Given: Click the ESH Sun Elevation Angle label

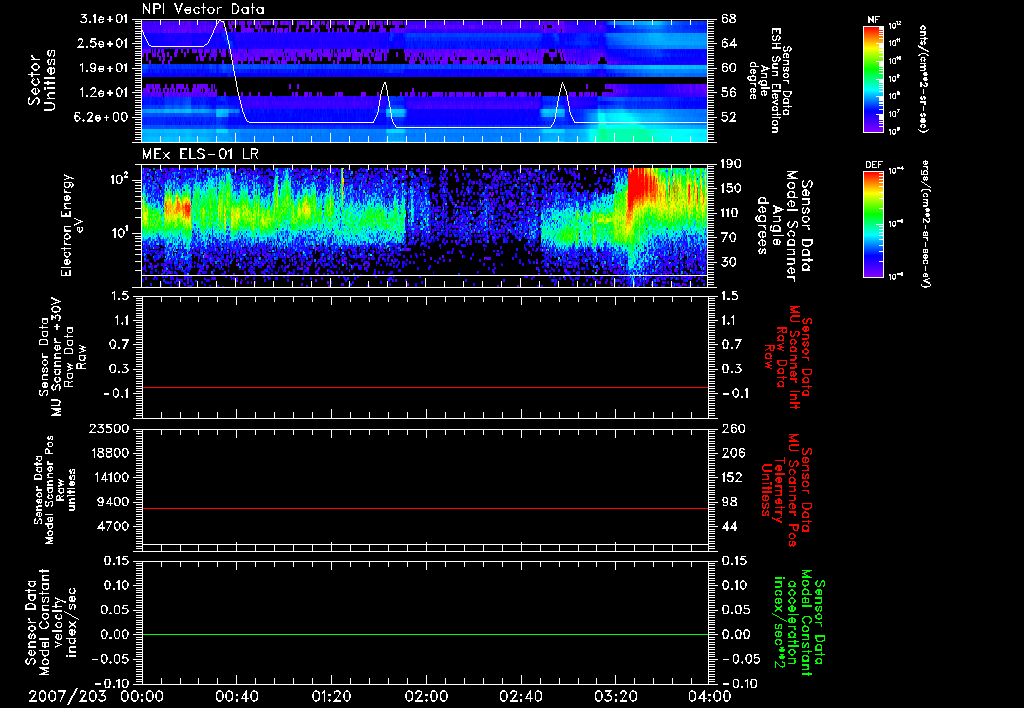Looking at the screenshot, I should pos(770,80).
